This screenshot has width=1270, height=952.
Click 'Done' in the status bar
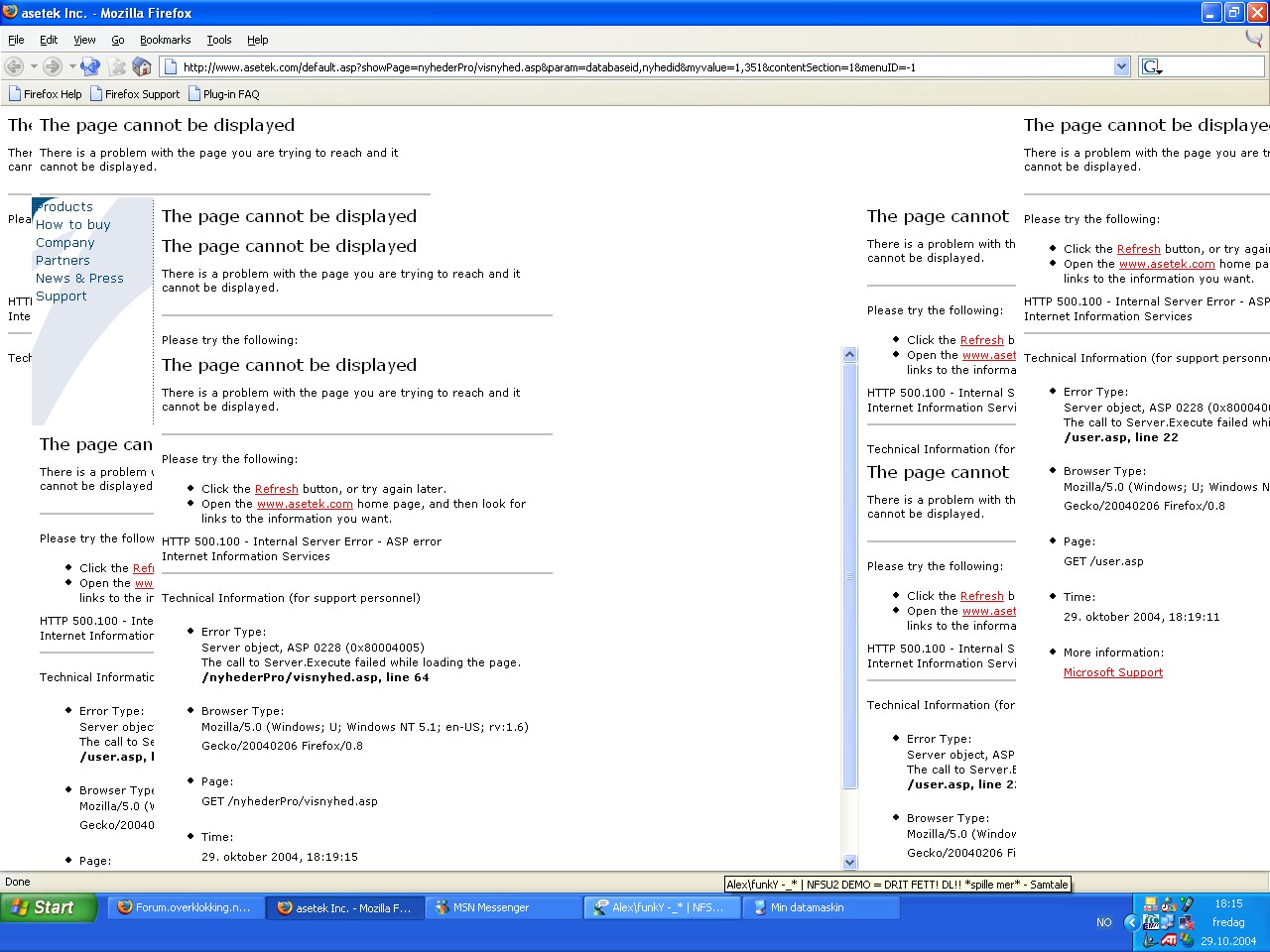(x=18, y=882)
